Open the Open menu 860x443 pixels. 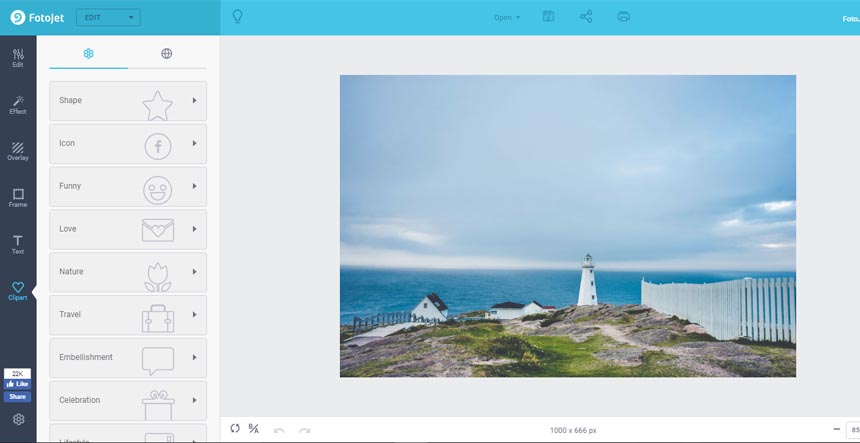[x=506, y=18]
